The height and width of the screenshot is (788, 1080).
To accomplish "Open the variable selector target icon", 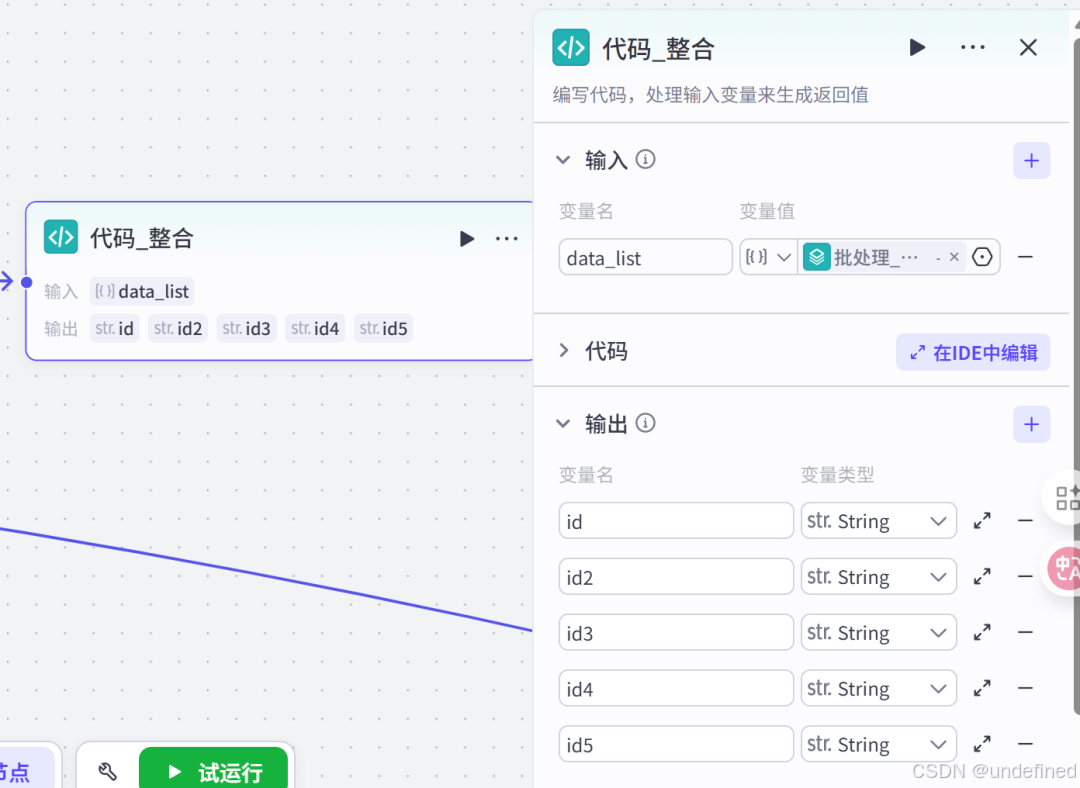I will (982, 257).
